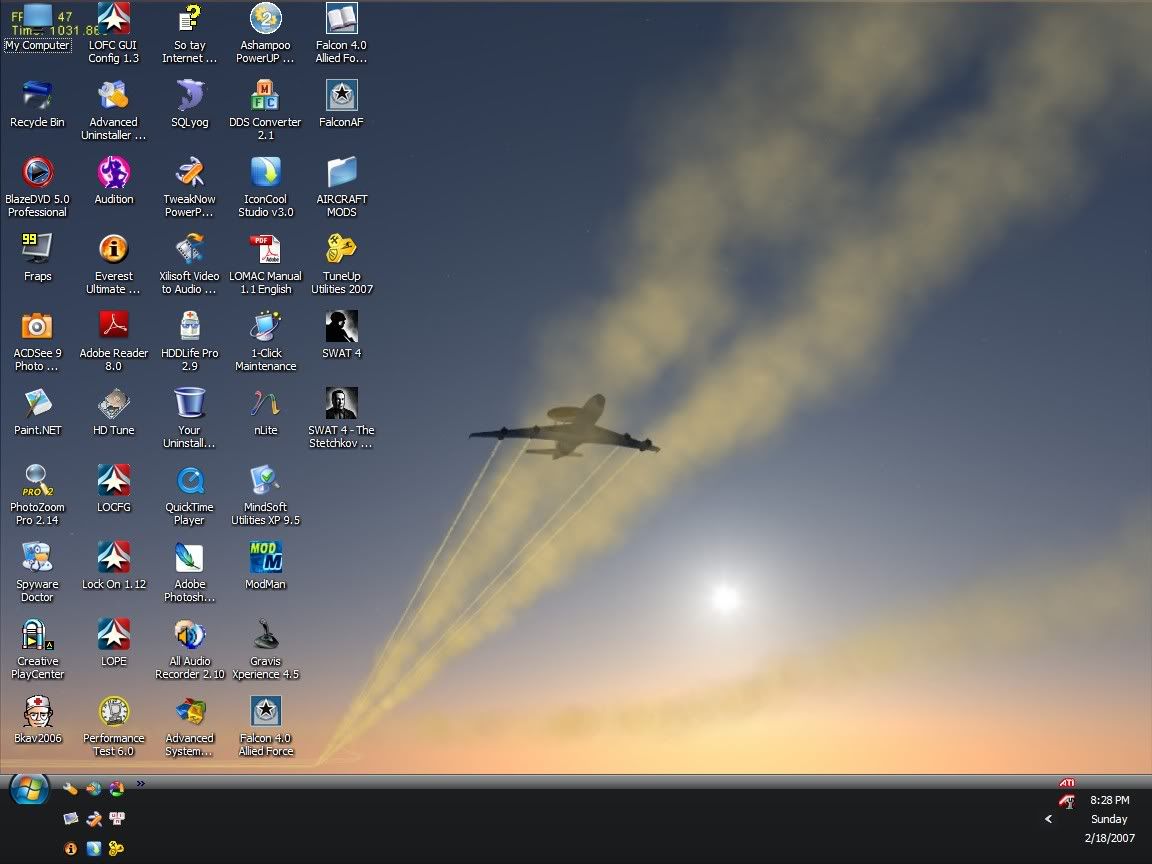Launch SWAT 4
1152x864 pixels.
pos(341,324)
